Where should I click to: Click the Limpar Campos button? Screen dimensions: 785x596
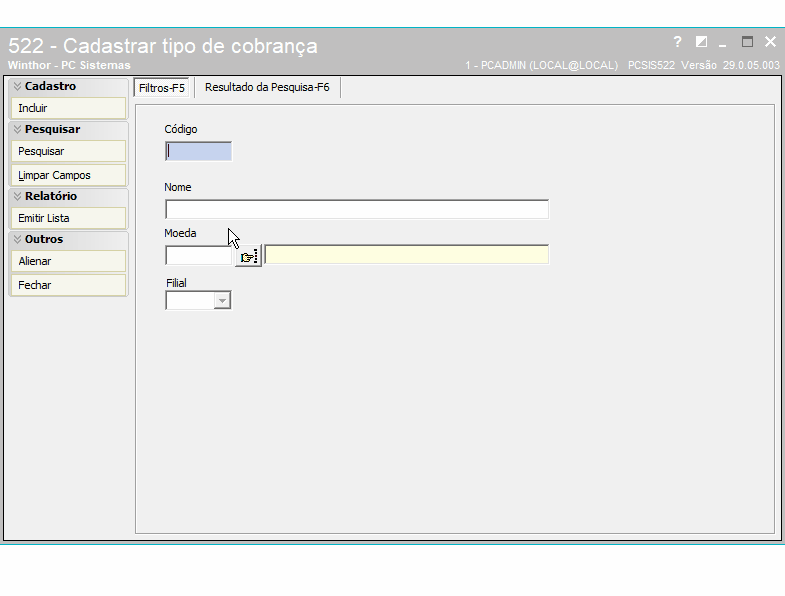[x=69, y=175]
